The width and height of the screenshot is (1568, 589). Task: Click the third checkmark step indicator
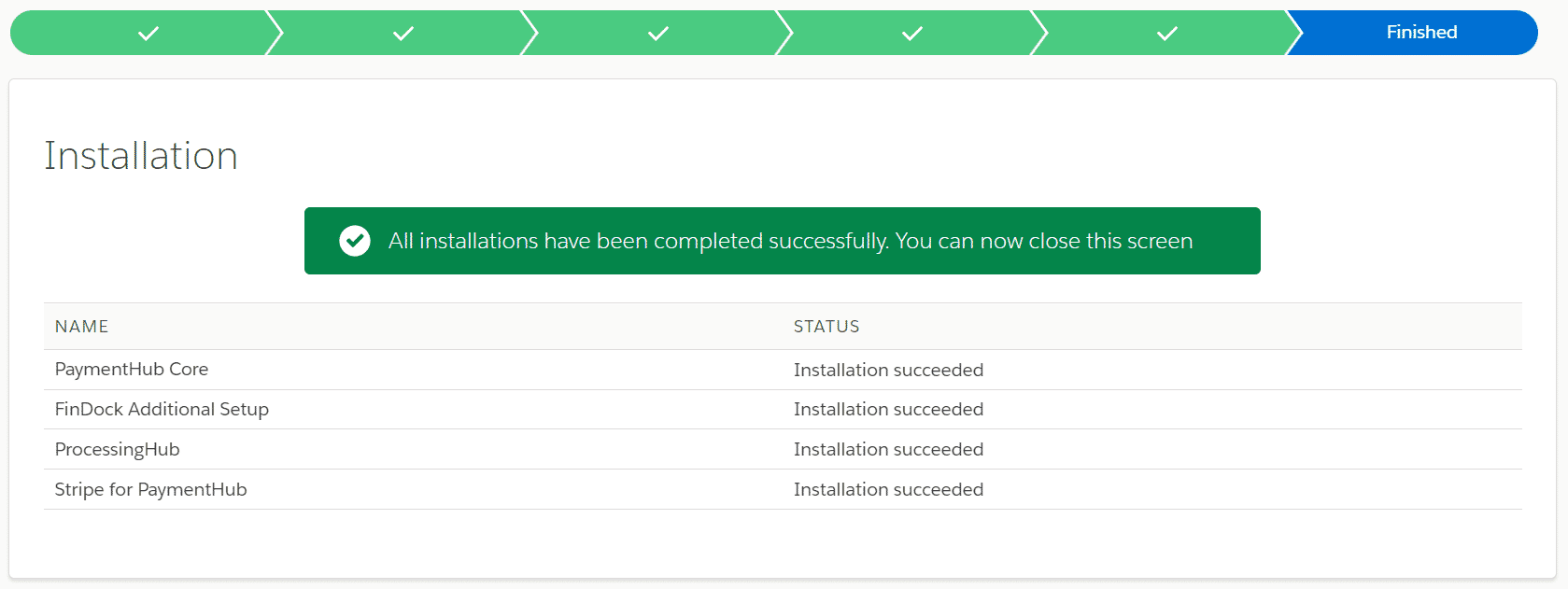657,33
